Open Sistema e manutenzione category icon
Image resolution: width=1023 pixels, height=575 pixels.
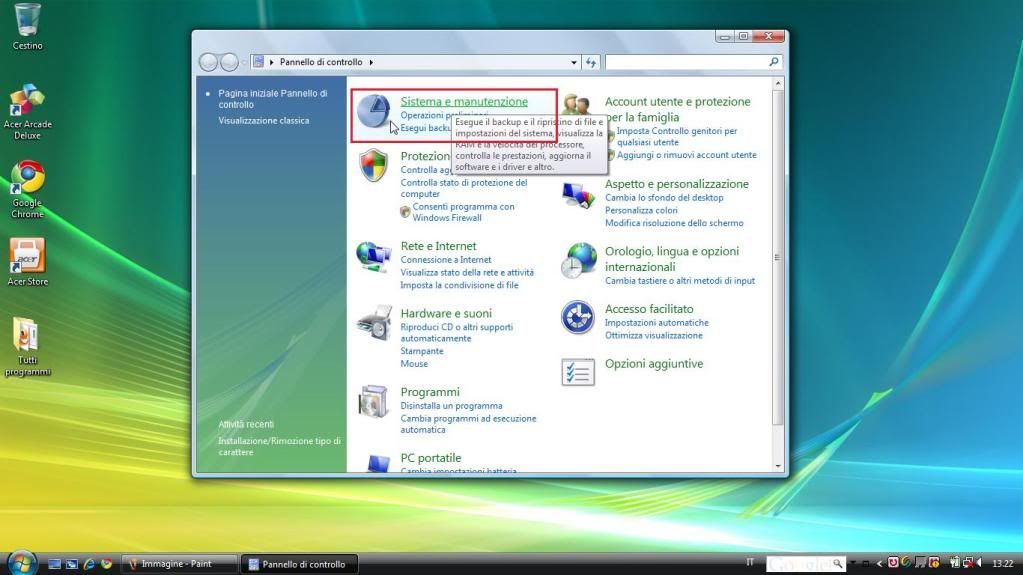click(374, 112)
